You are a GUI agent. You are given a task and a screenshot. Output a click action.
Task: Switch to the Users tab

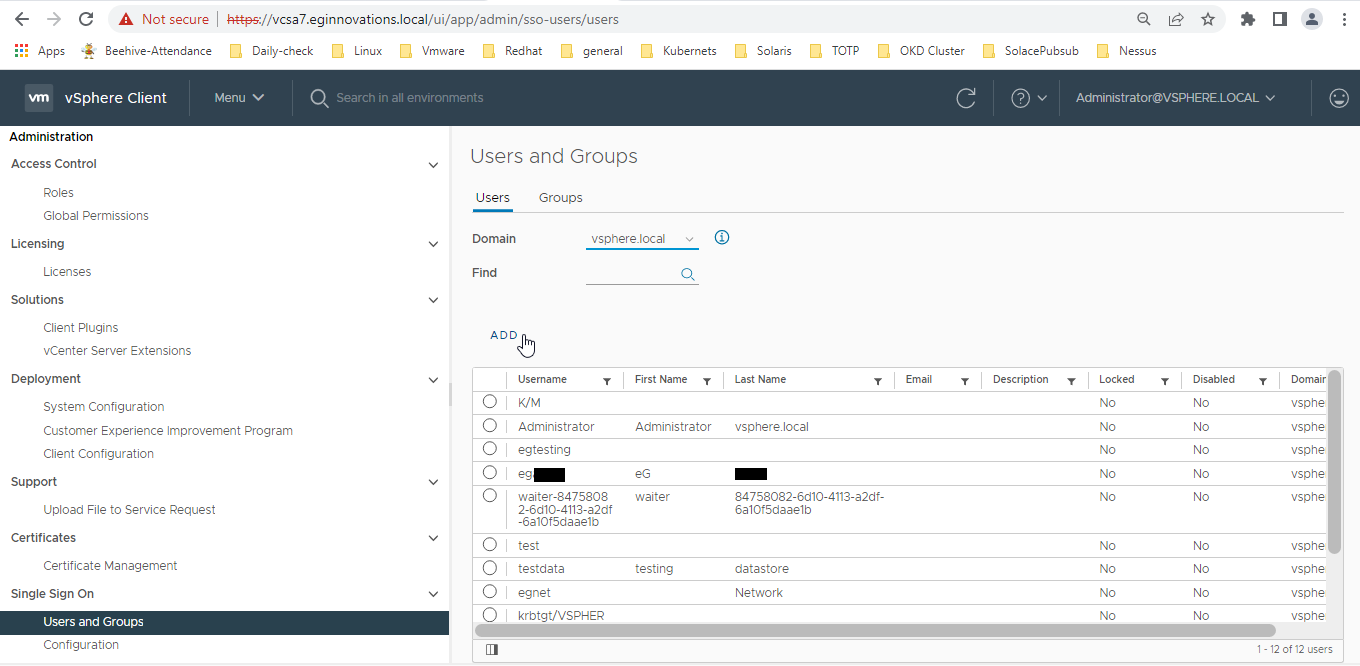coord(492,198)
